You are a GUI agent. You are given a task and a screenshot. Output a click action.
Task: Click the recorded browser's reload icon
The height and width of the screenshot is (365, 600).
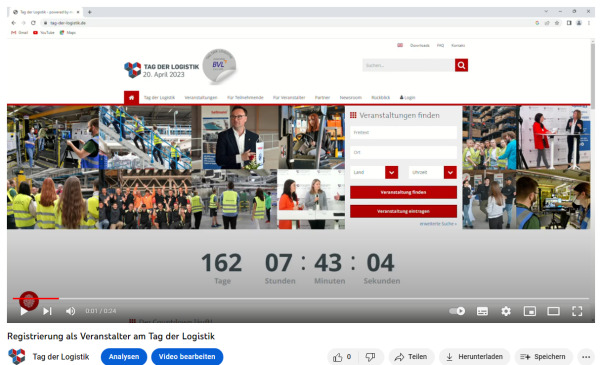33,23
